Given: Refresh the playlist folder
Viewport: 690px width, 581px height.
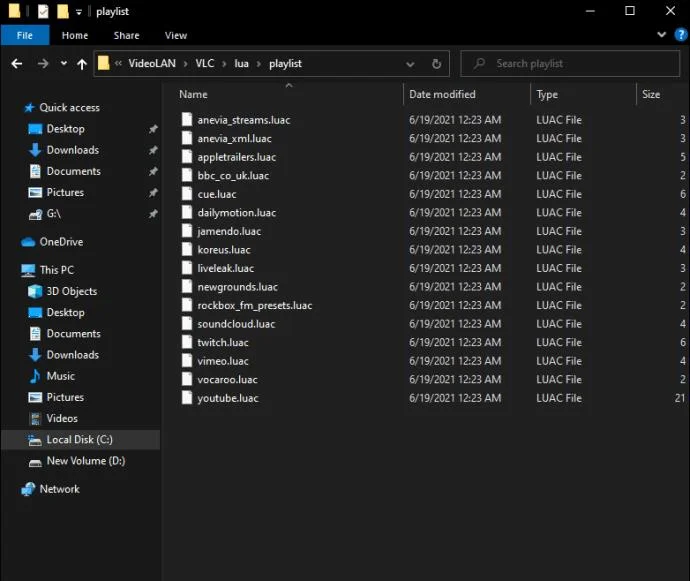Looking at the screenshot, I should tap(436, 64).
